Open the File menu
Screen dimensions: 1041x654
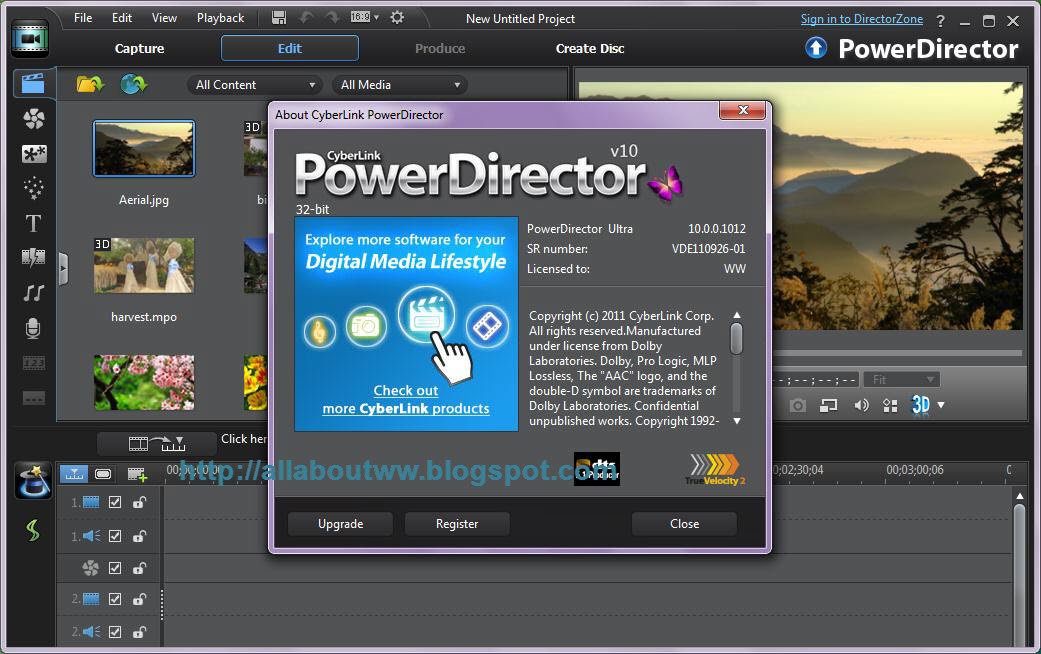[83, 18]
